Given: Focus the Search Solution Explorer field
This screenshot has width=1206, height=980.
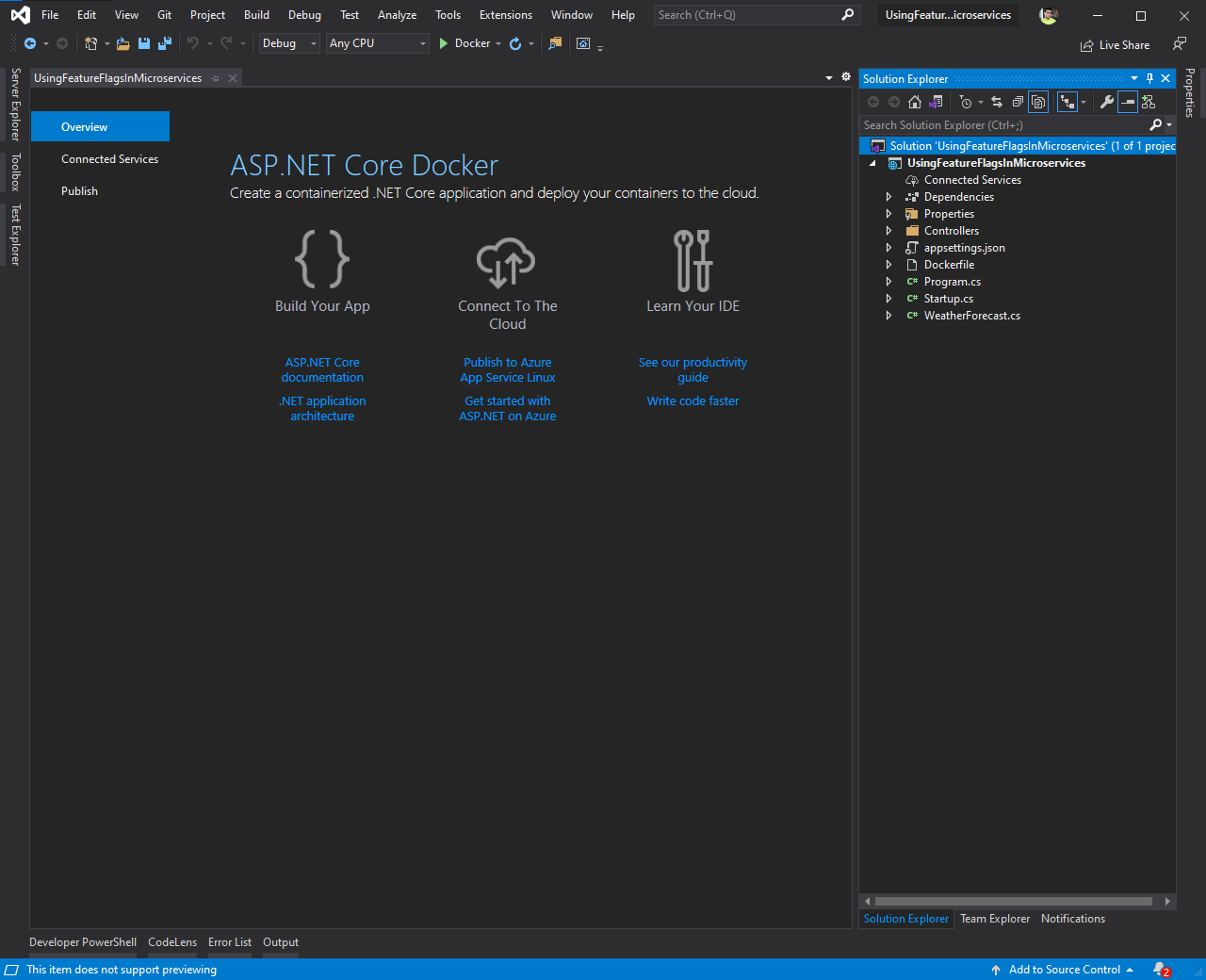Looking at the screenshot, I should point(1004,124).
